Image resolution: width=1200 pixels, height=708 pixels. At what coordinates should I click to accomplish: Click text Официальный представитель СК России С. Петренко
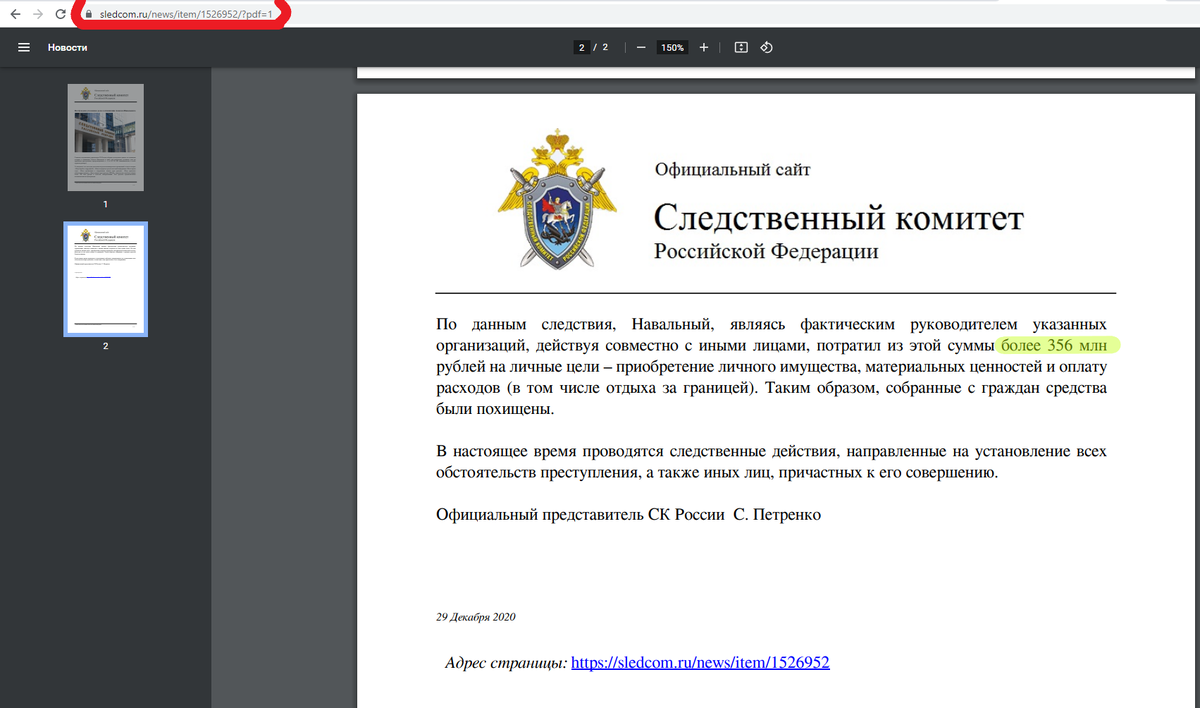point(629,515)
